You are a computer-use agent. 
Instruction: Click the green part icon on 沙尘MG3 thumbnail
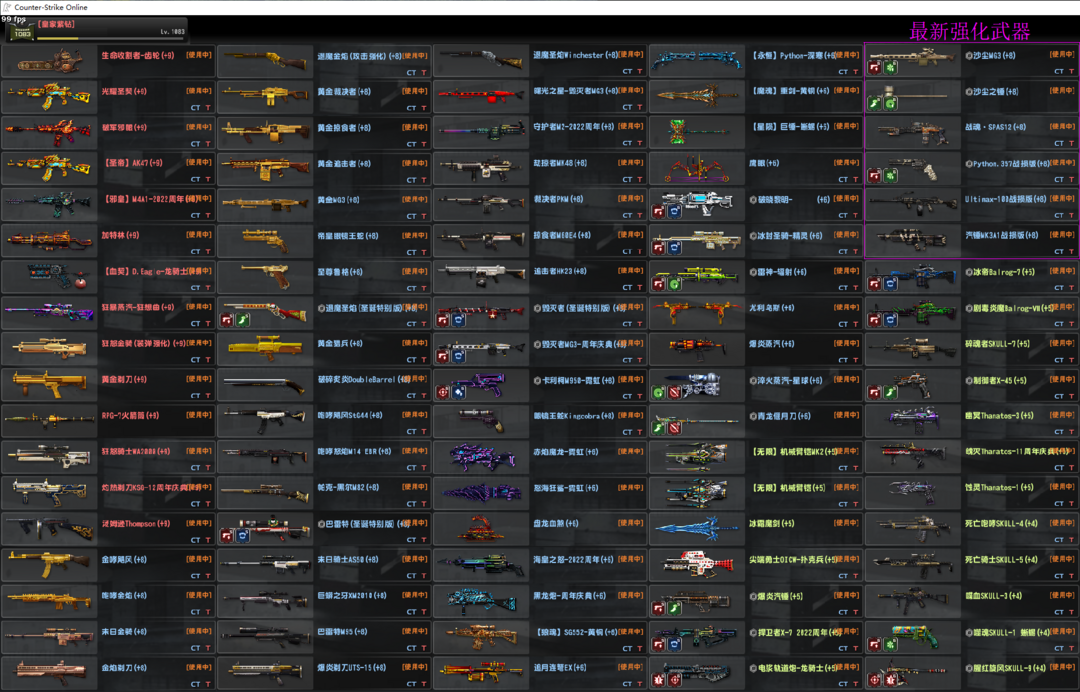891,67
